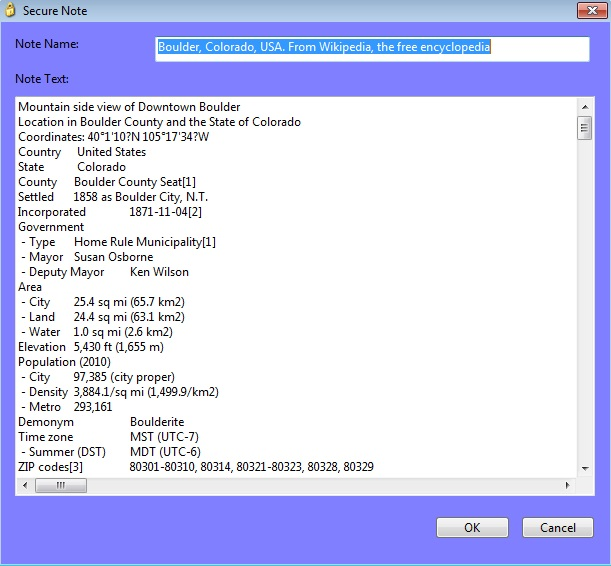
Task: Click the vertical scrollbar thumb
Action: 584,127
